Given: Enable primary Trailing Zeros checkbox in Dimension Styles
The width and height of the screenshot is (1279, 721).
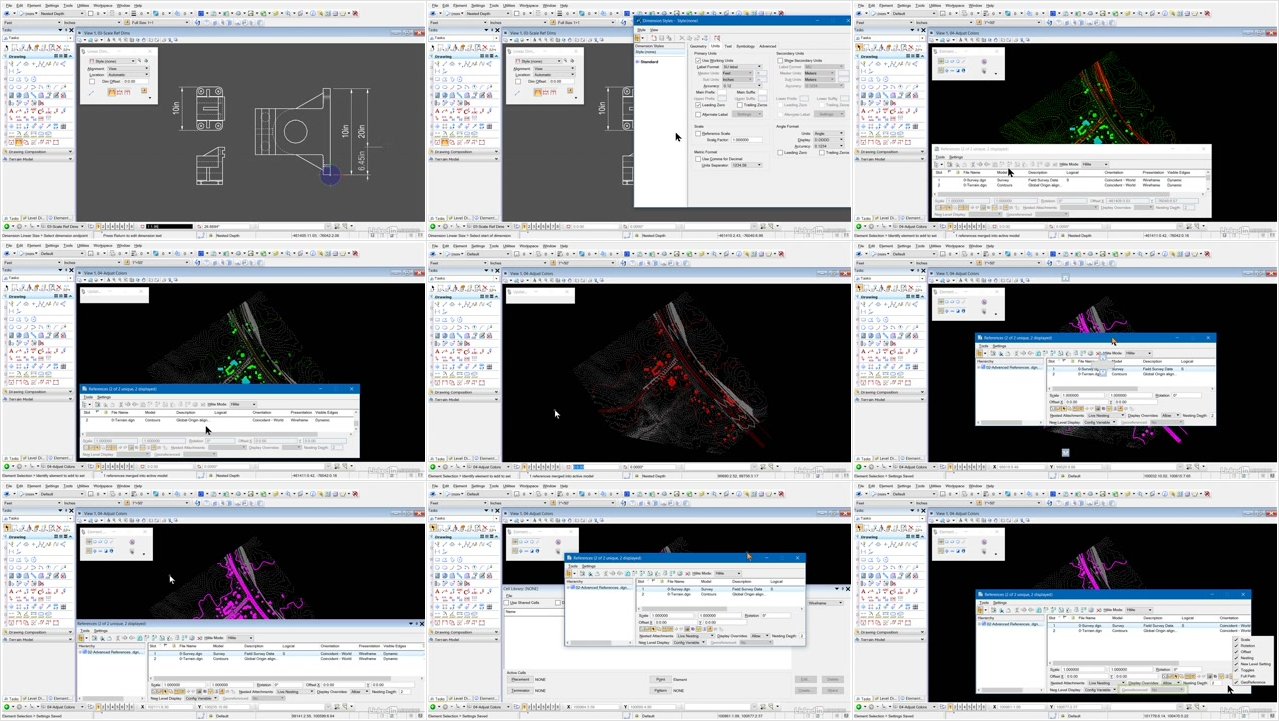Looking at the screenshot, I should pyautogui.click(x=740, y=105).
